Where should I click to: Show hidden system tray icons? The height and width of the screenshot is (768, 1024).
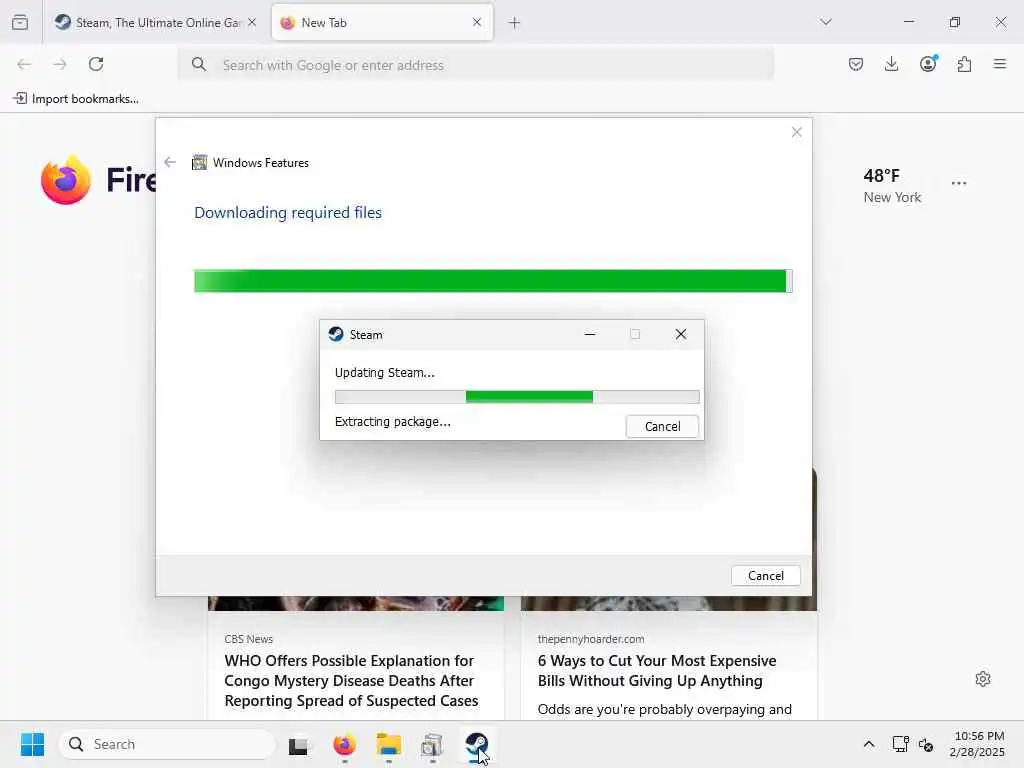[x=869, y=744]
